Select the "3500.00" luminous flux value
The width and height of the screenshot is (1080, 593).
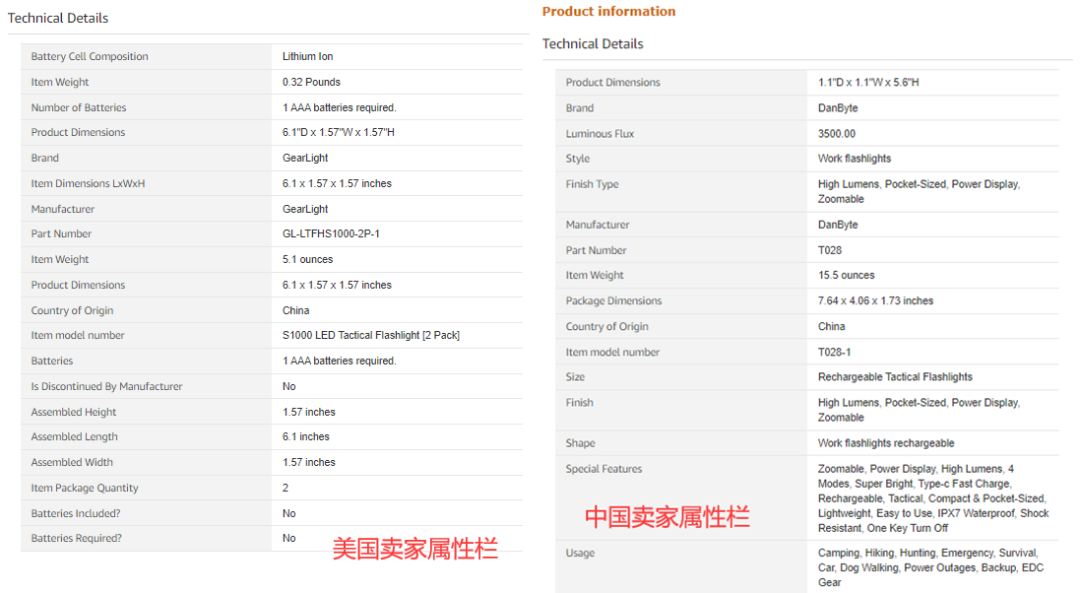tap(836, 134)
